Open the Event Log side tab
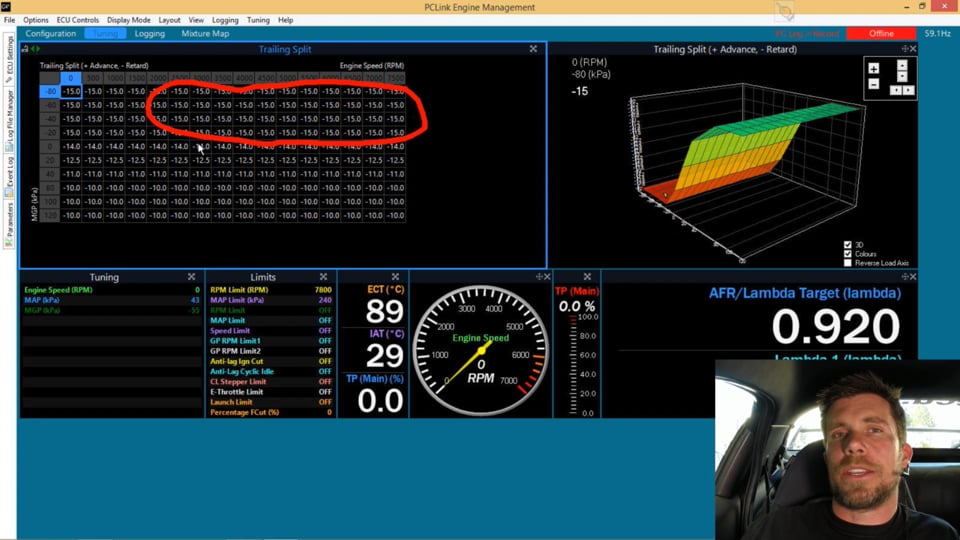960x540 pixels. point(9,176)
